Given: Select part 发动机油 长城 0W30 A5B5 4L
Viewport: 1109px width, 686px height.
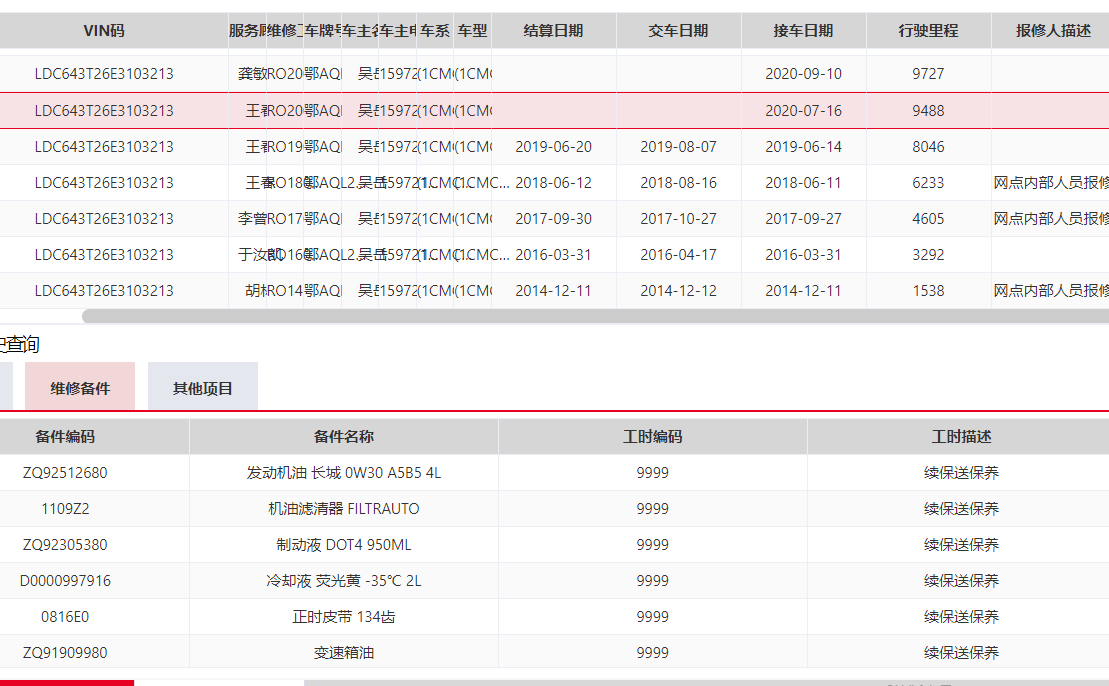Looking at the screenshot, I should coord(344,472).
